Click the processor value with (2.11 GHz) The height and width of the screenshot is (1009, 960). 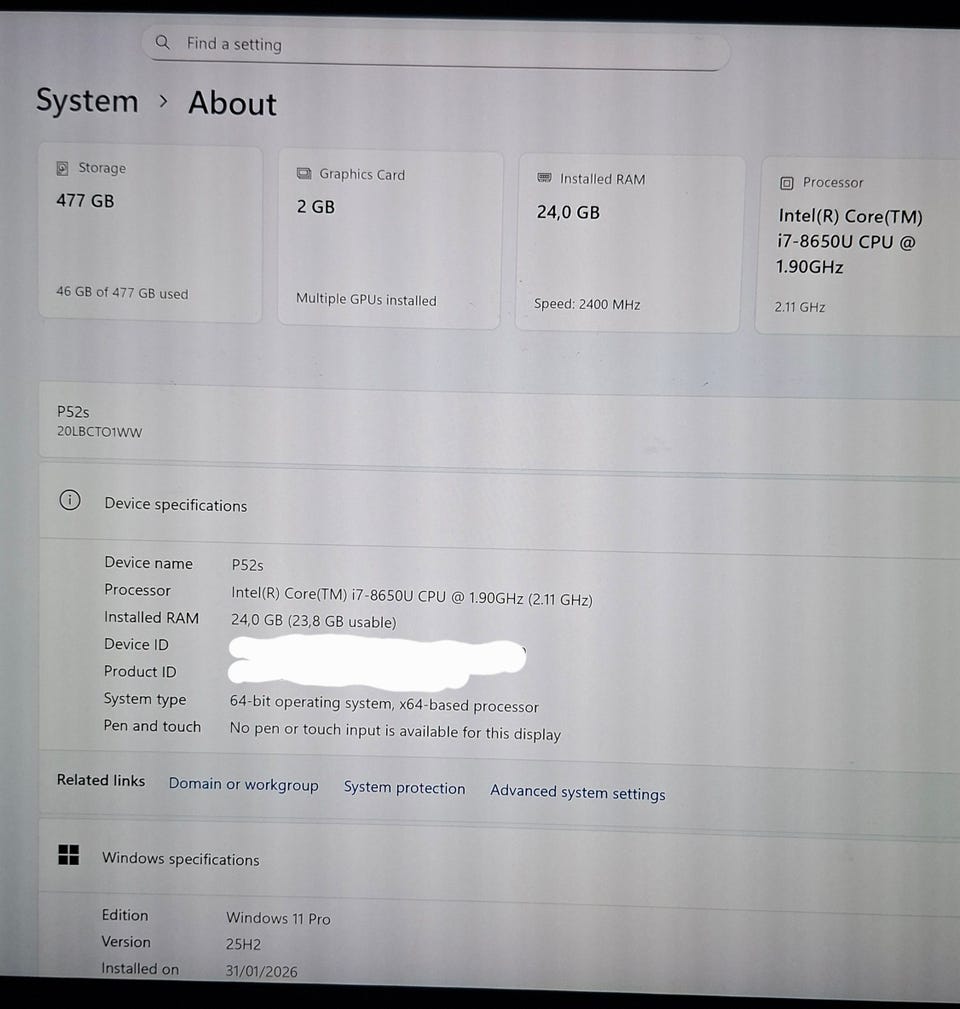pyautogui.click(x=411, y=597)
